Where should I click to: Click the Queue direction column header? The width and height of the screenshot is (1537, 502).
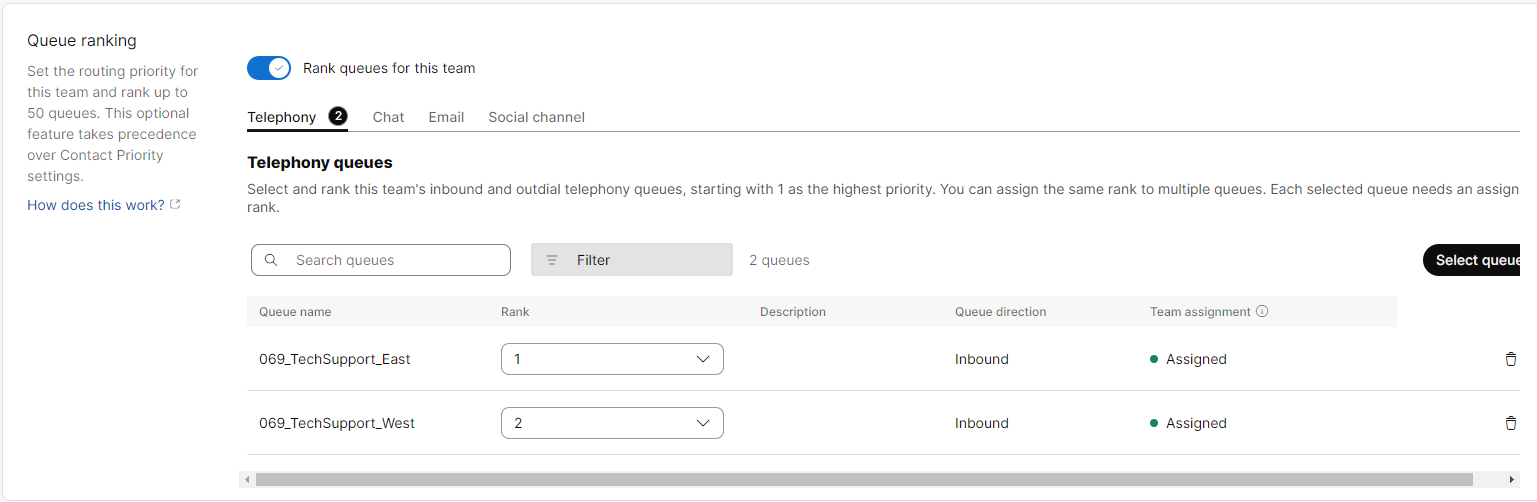tap(1001, 312)
